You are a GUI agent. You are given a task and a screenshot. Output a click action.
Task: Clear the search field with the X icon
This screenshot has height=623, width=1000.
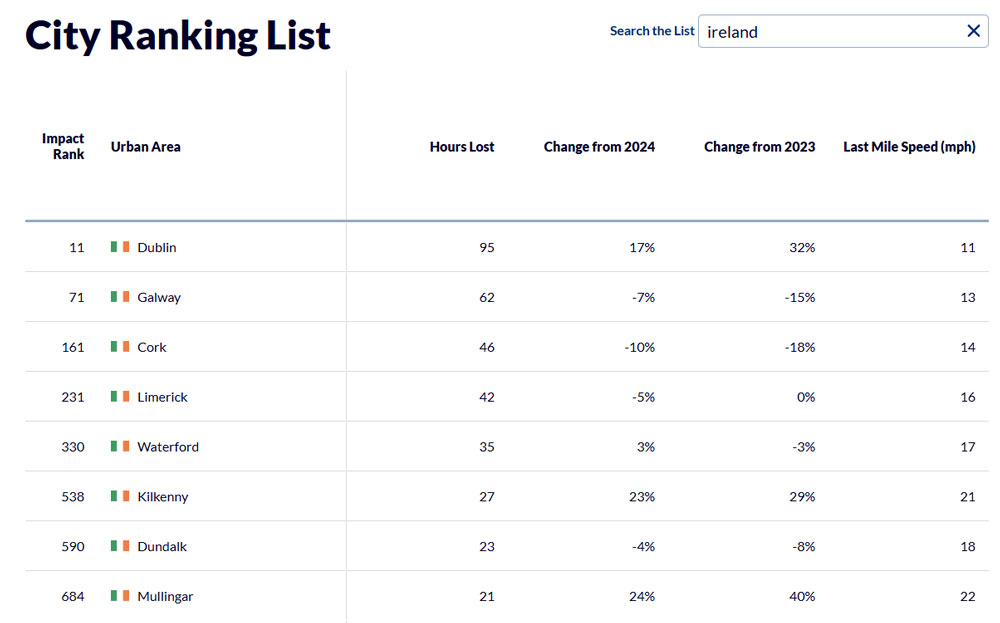973,31
